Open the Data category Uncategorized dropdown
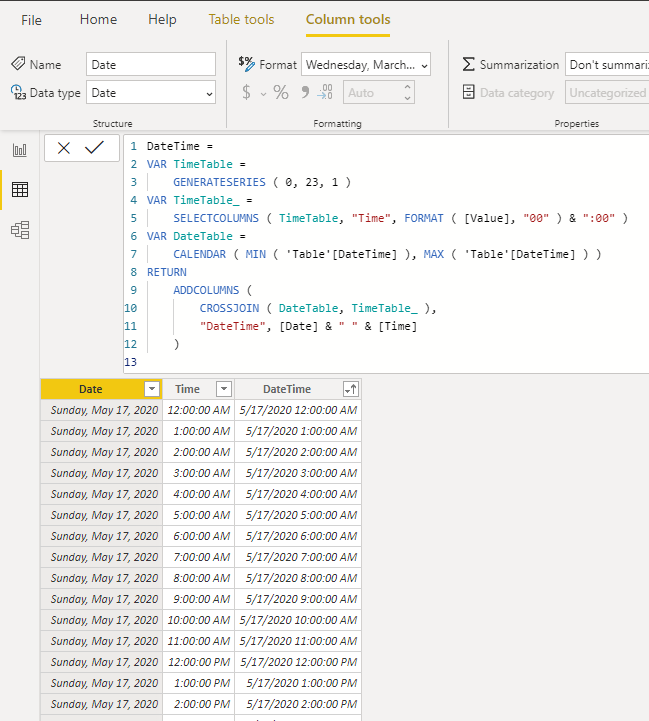Viewport: 649px width, 721px height. [x=607, y=92]
